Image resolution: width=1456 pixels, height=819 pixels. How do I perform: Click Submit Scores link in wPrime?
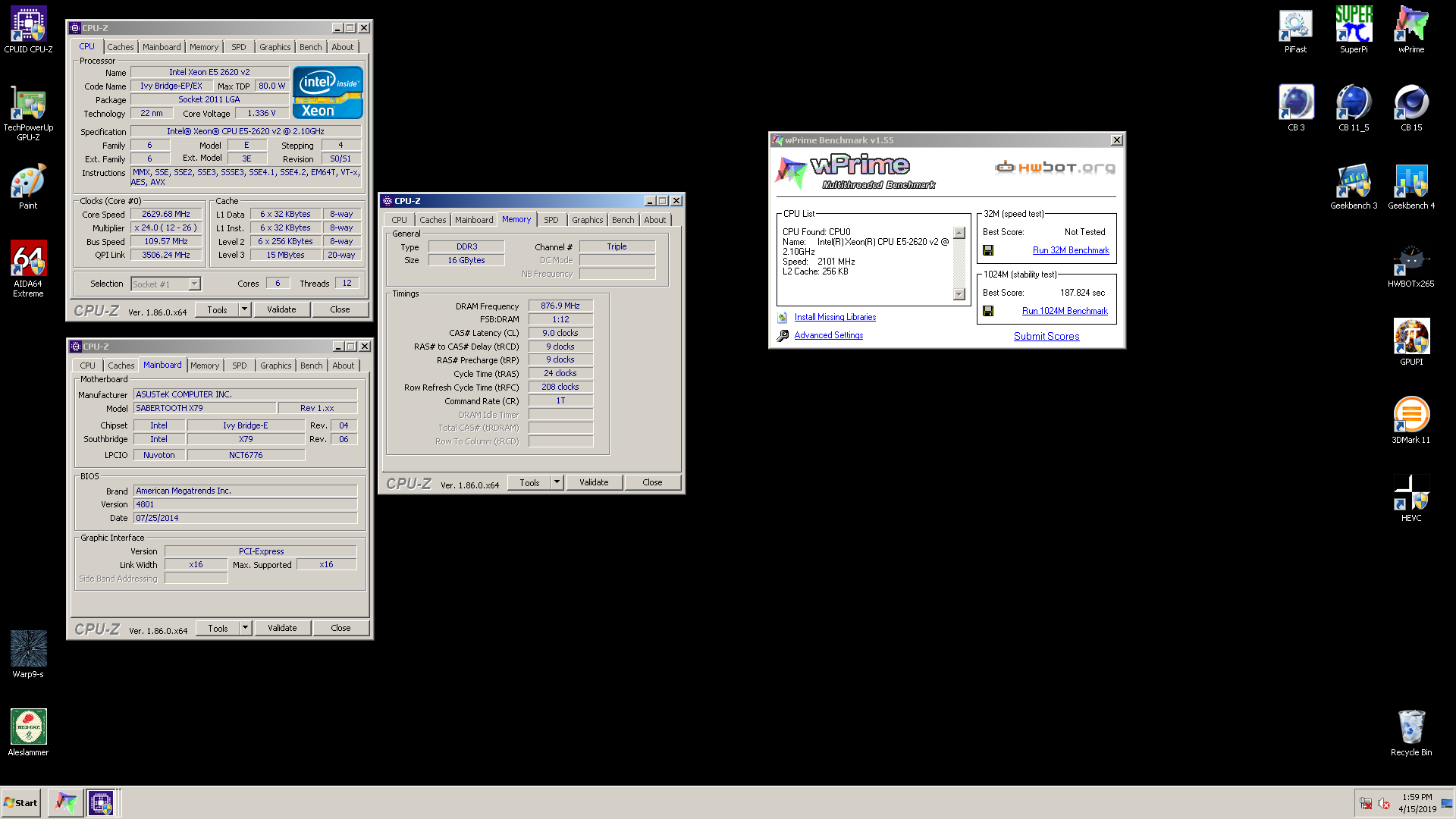pyautogui.click(x=1046, y=336)
